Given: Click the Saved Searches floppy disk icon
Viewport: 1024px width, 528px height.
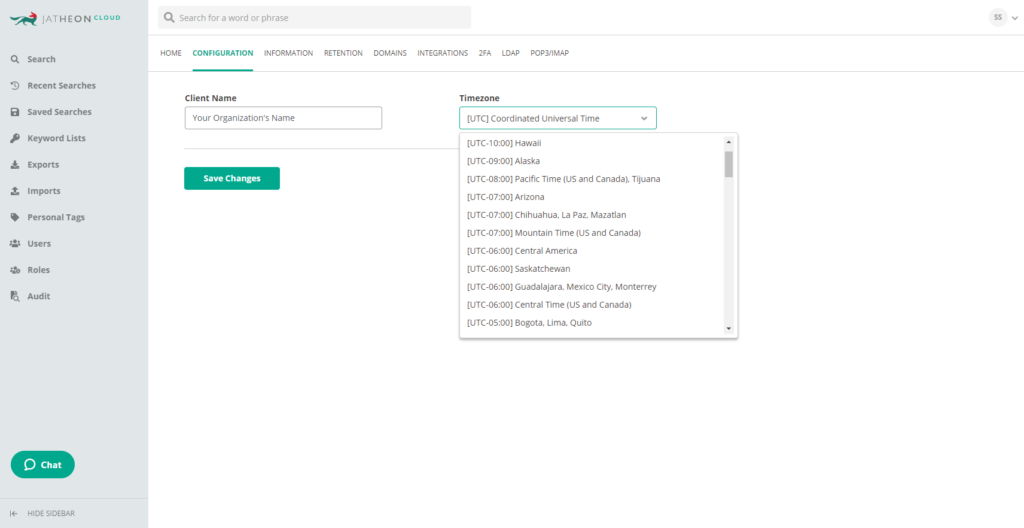Looking at the screenshot, I should click(x=14, y=112).
